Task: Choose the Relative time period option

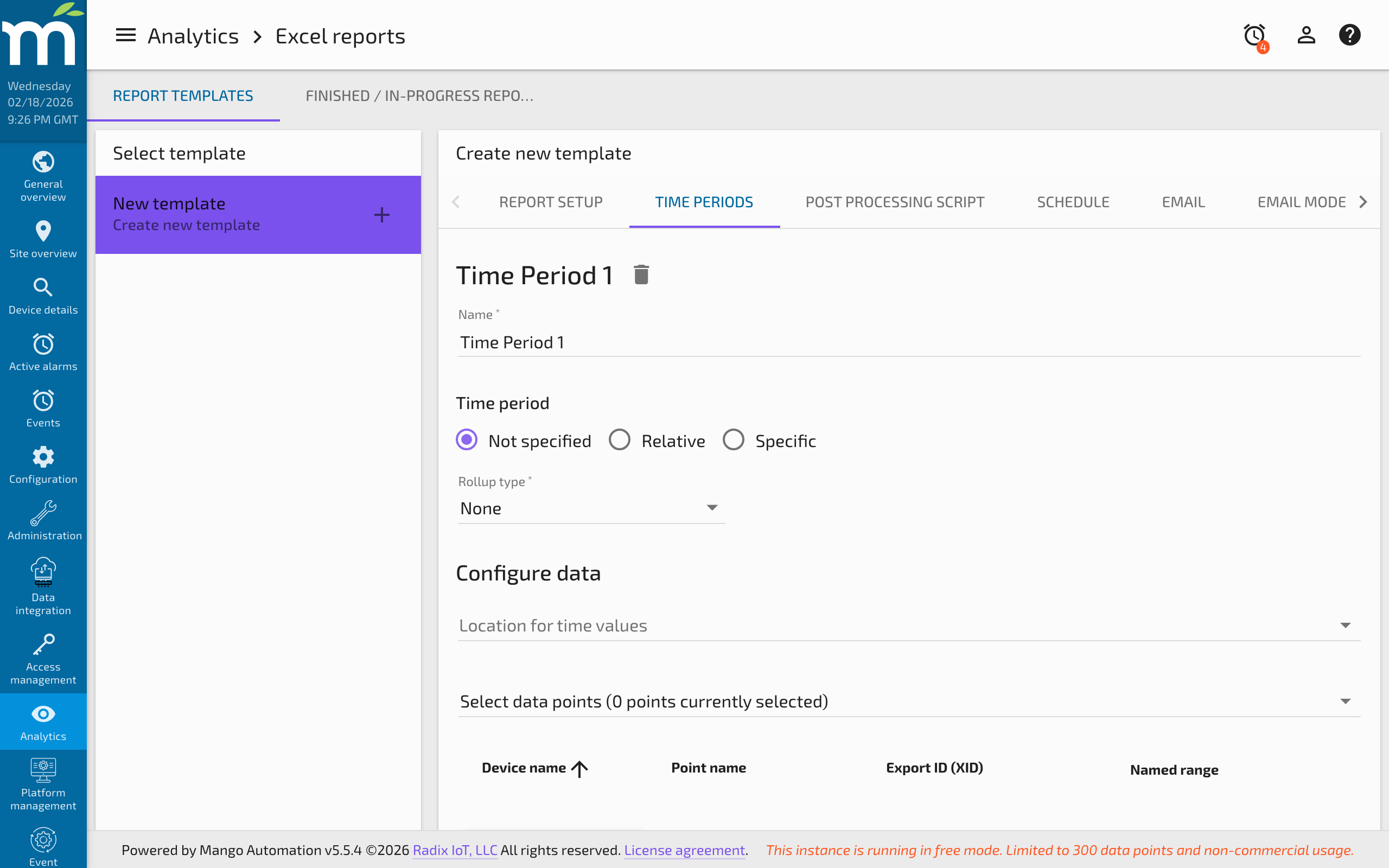Action: pos(620,441)
